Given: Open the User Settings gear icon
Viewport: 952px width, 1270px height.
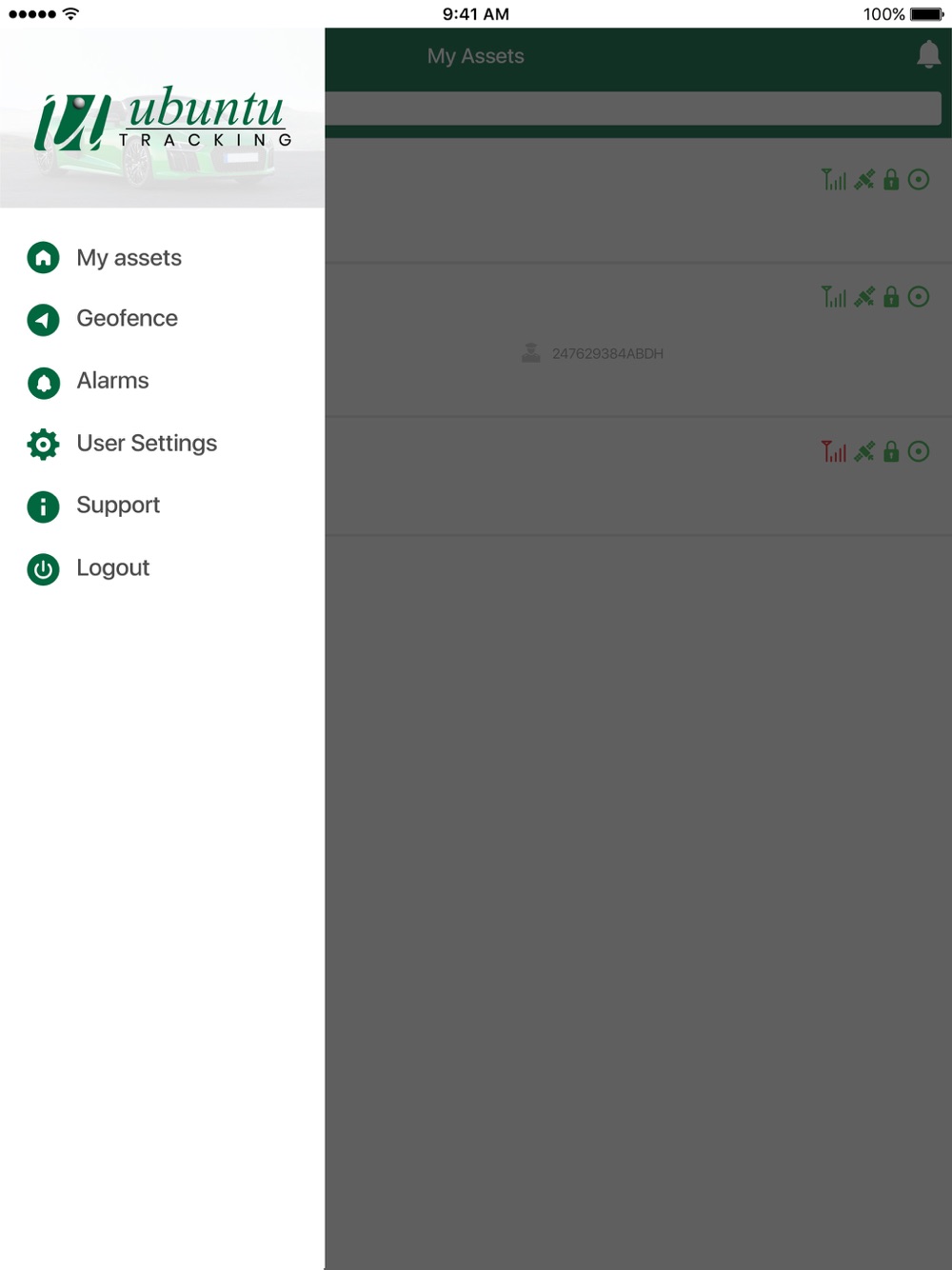Looking at the screenshot, I should (43, 444).
